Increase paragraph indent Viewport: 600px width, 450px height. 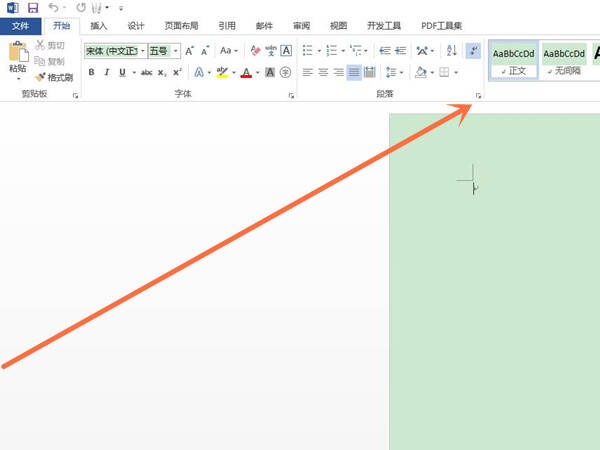pyautogui.click(x=400, y=51)
